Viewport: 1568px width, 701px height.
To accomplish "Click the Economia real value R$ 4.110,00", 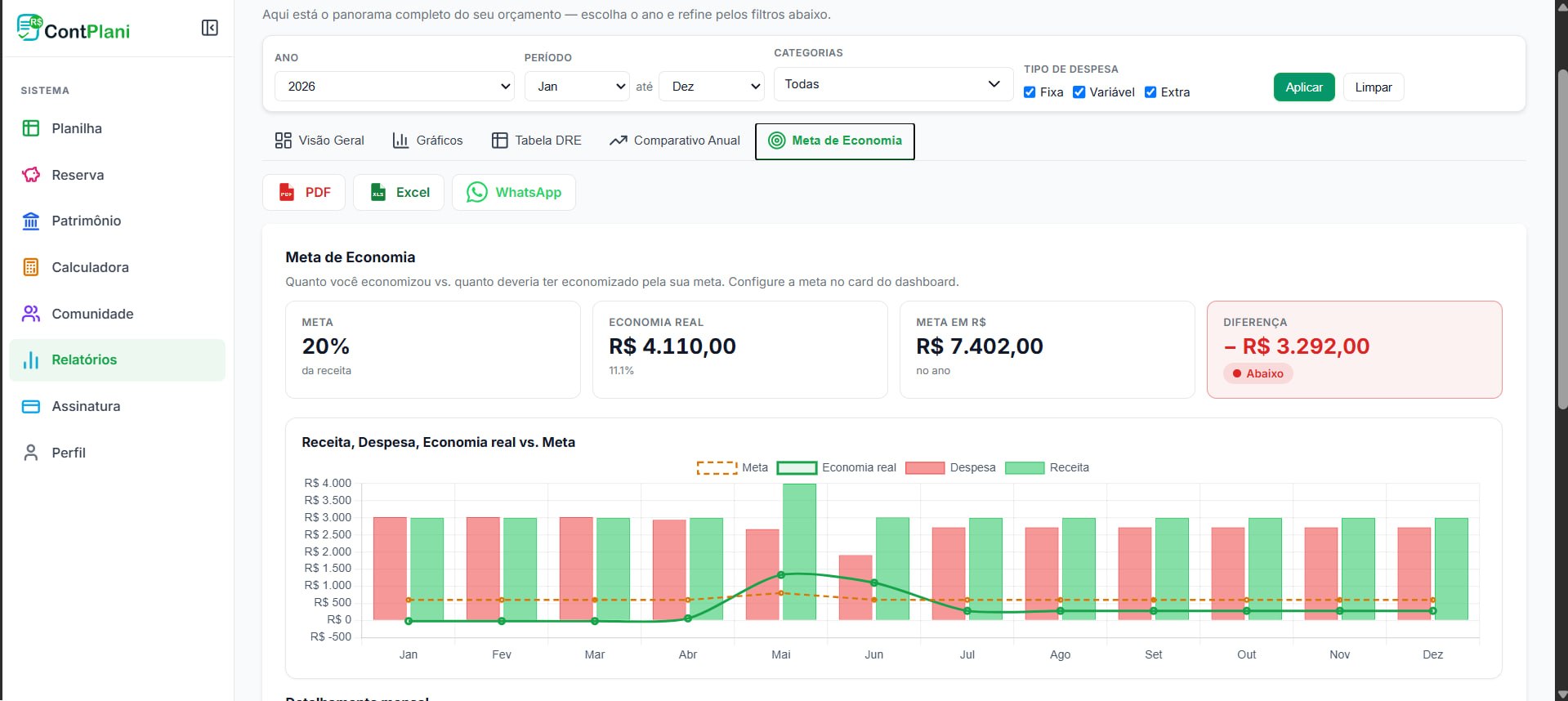I will (x=672, y=346).
